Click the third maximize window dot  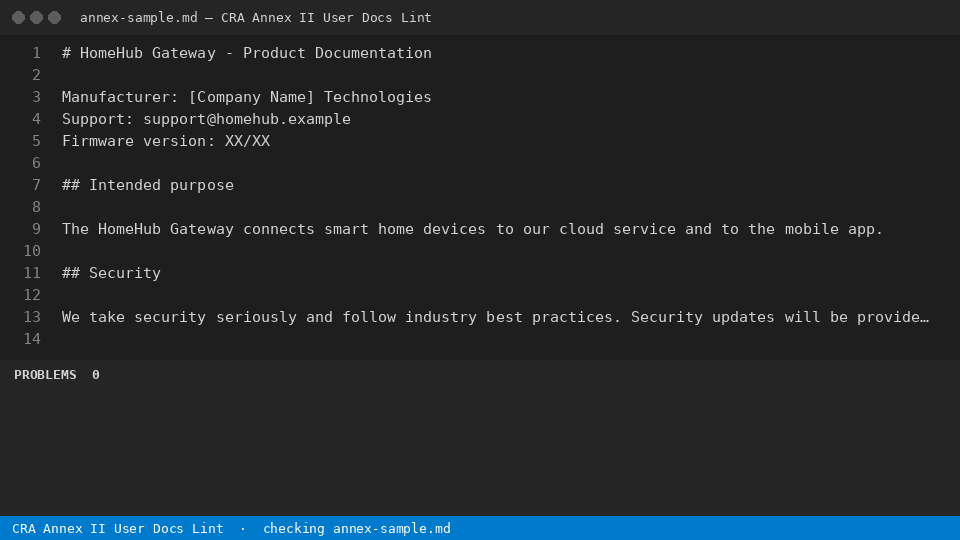[54, 18]
